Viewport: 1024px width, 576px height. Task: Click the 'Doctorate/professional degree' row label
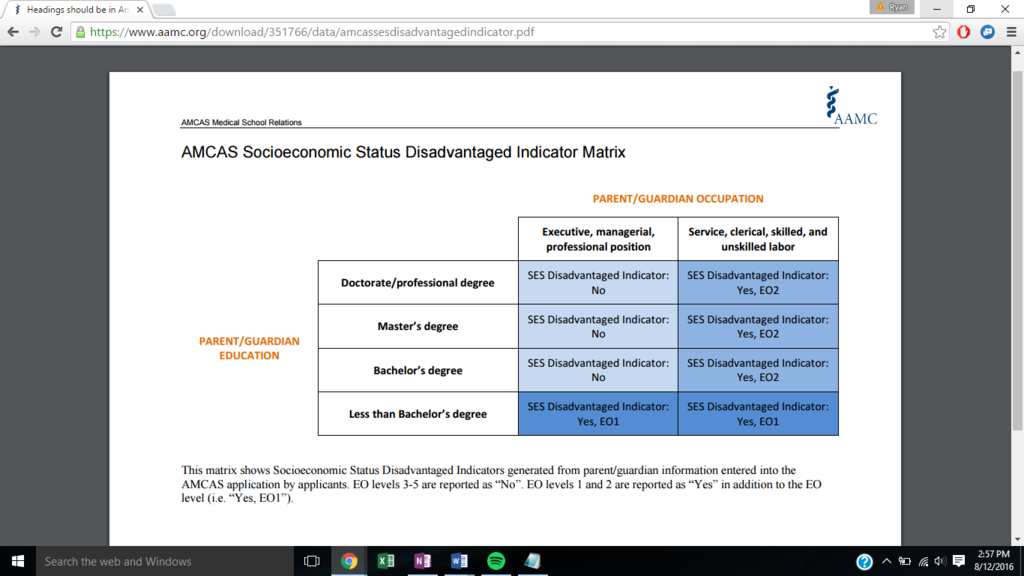coord(417,283)
